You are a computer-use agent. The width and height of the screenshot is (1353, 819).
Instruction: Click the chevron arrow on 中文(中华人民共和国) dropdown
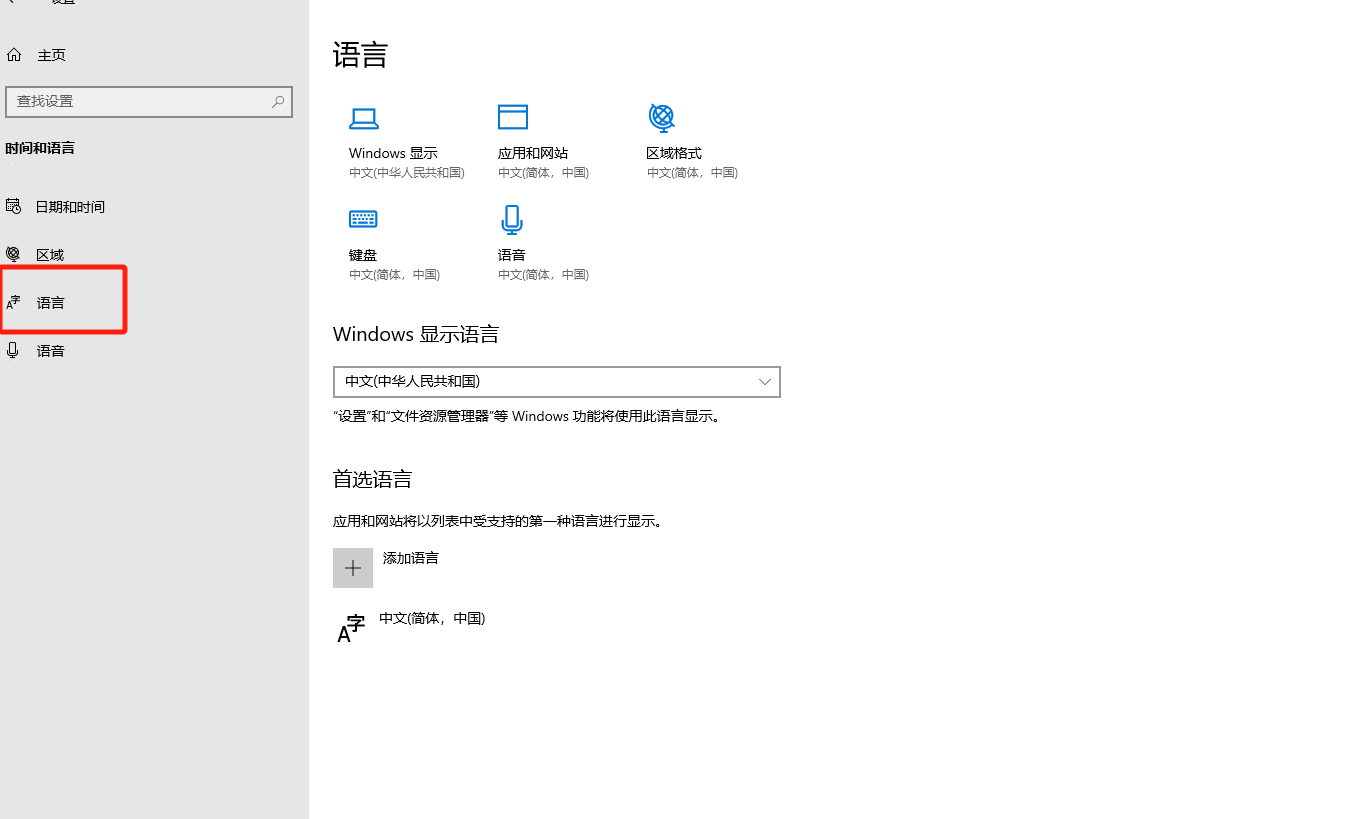[765, 382]
